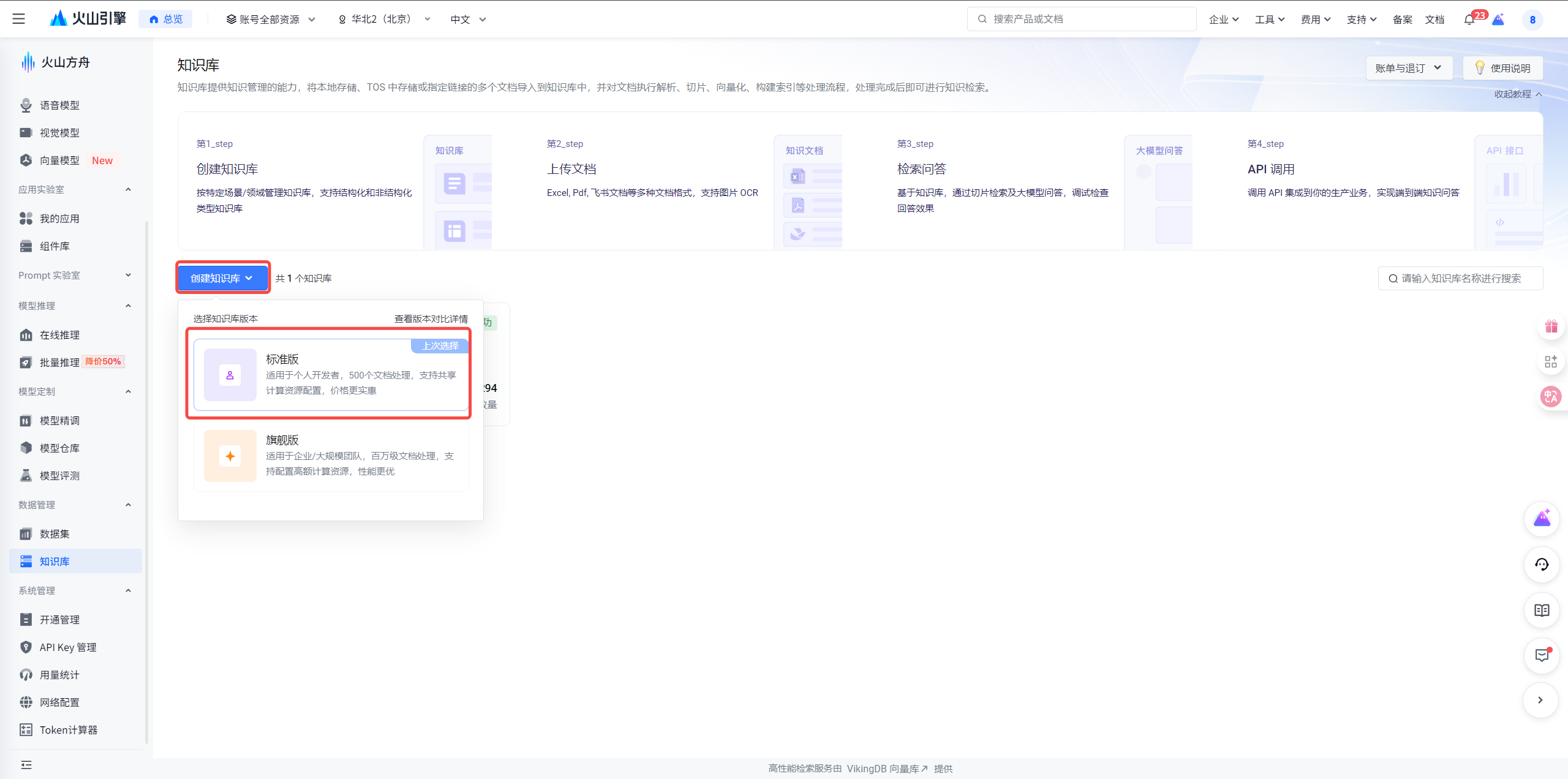The height and width of the screenshot is (779, 1568).
Task: Click the feedback message icon
Action: [1542, 655]
